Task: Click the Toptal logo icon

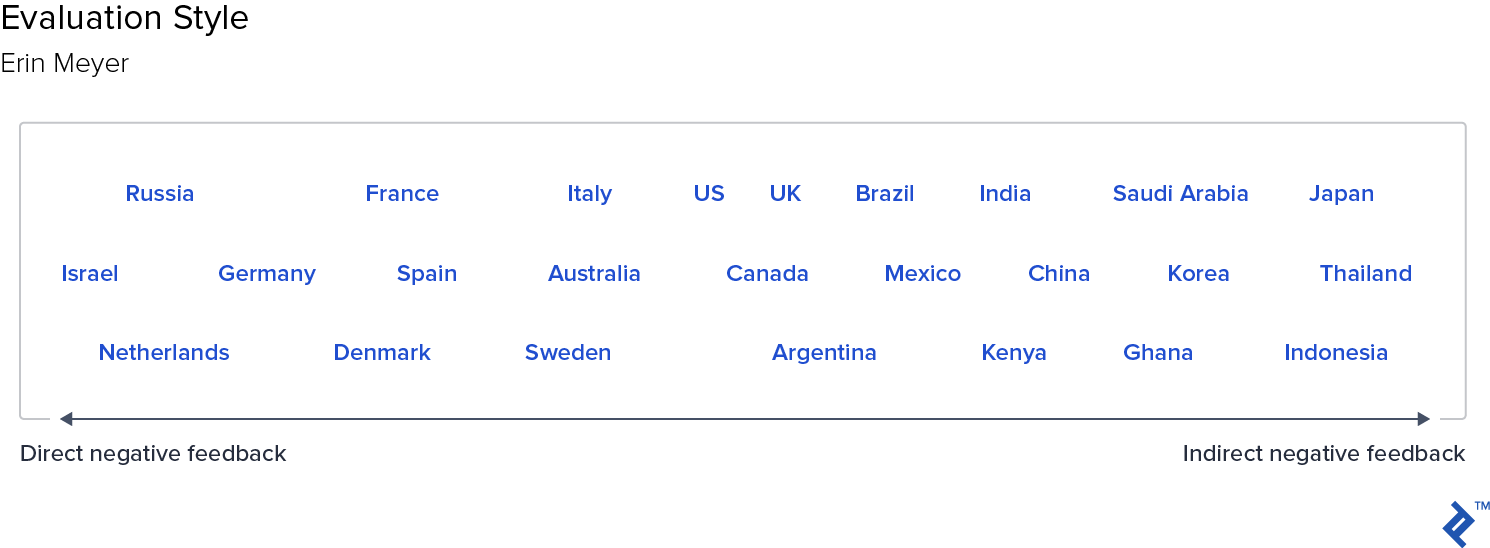Action: [x=1459, y=524]
